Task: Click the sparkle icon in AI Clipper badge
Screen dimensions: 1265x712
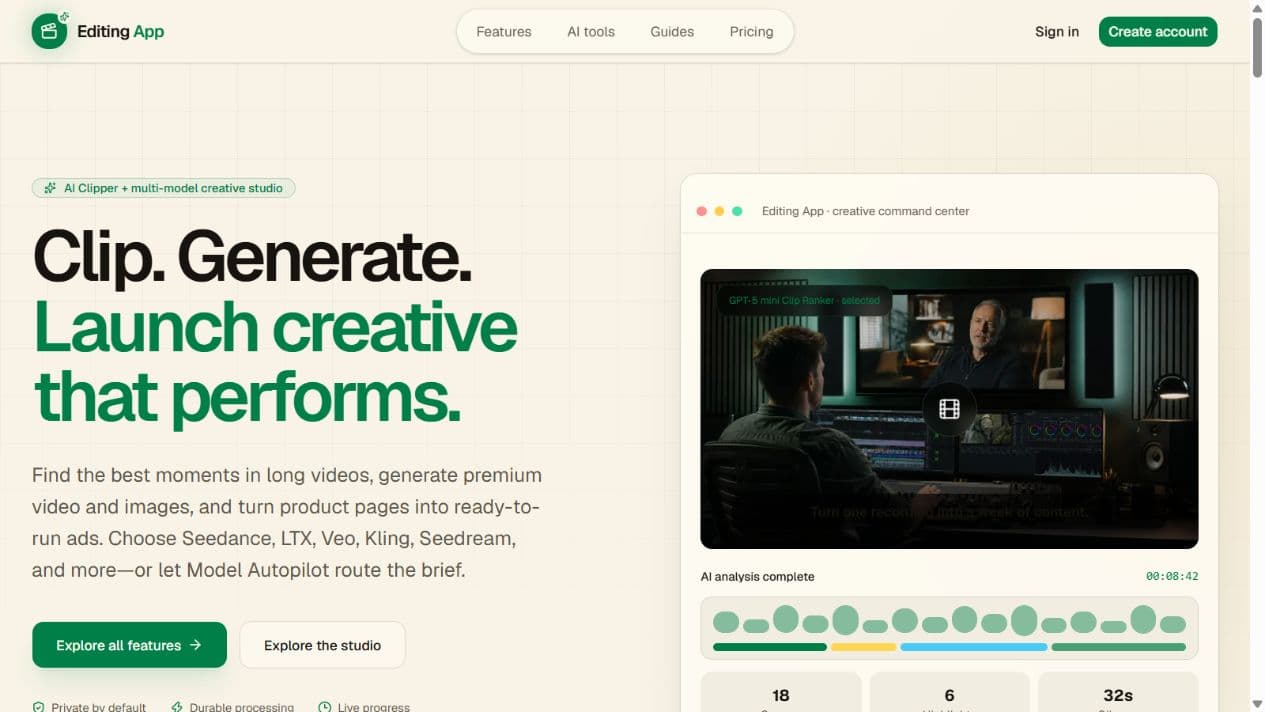Action: coord(50,188)
